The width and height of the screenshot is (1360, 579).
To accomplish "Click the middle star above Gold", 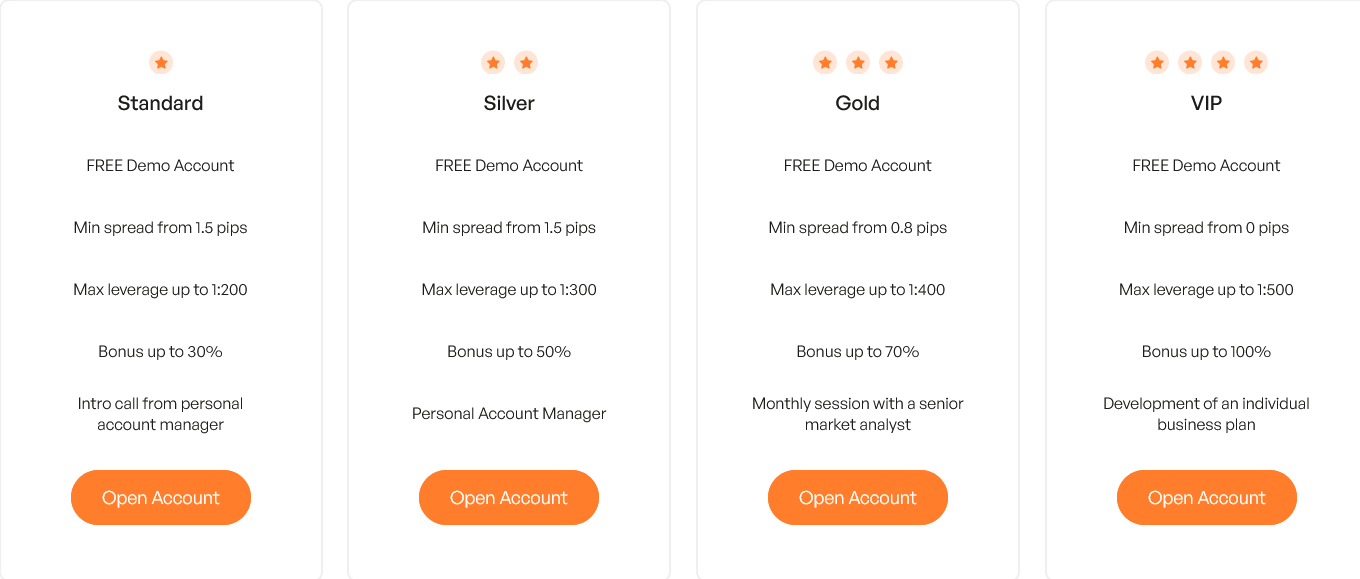I will 858,63.
